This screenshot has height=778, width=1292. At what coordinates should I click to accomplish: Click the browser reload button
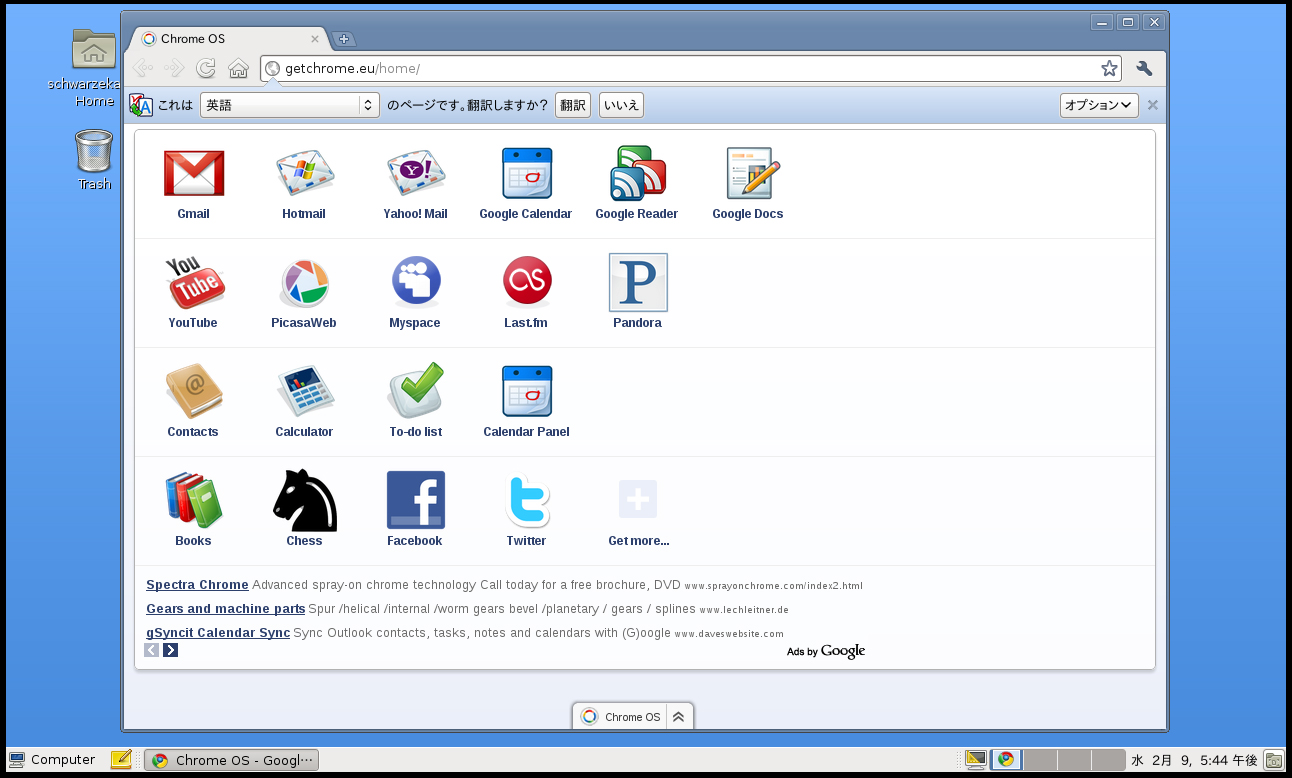(x=206, y=68)
